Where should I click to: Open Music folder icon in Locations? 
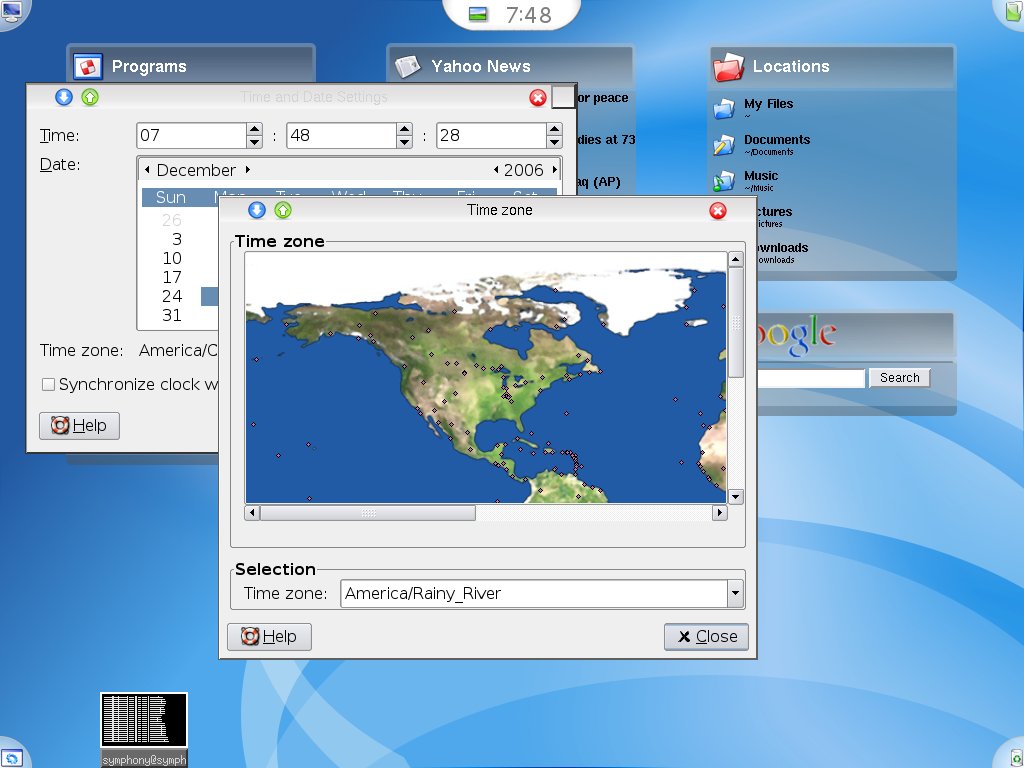pyautogui.click(x=724, y=181)
